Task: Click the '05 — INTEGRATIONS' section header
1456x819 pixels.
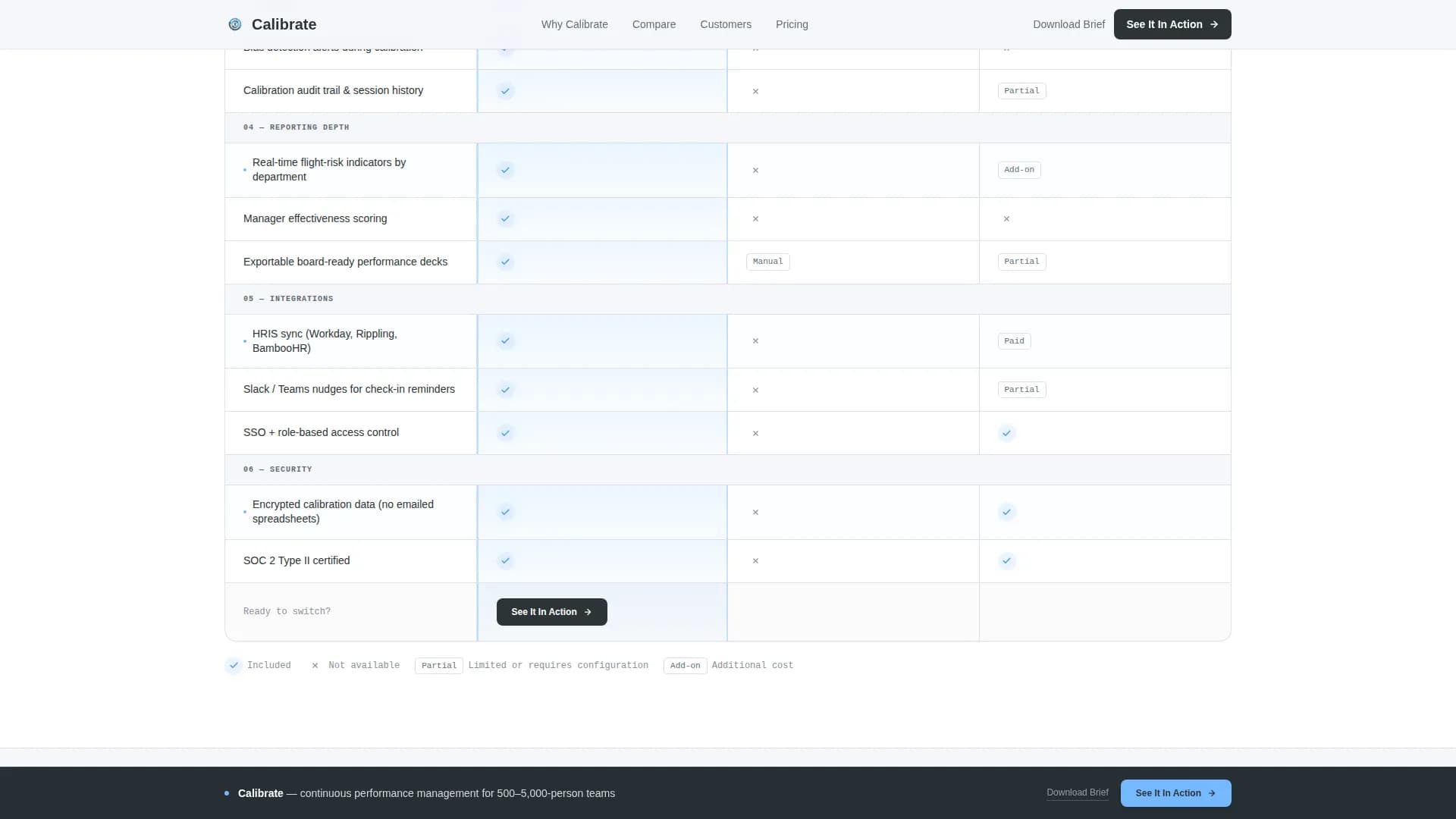Action: (288, 299)
